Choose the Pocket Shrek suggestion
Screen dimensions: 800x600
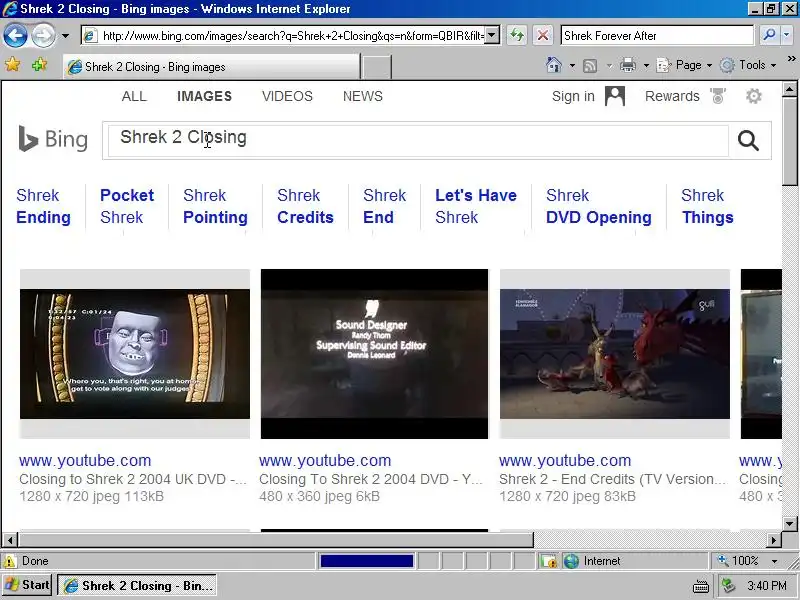click(127, 206)
